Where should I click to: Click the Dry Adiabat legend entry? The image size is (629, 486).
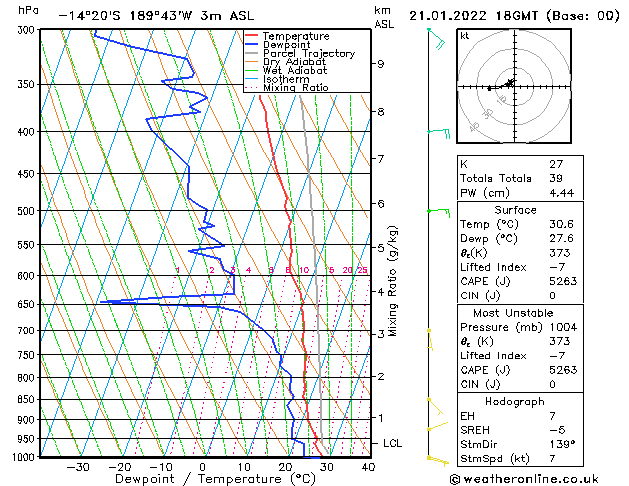286,62
